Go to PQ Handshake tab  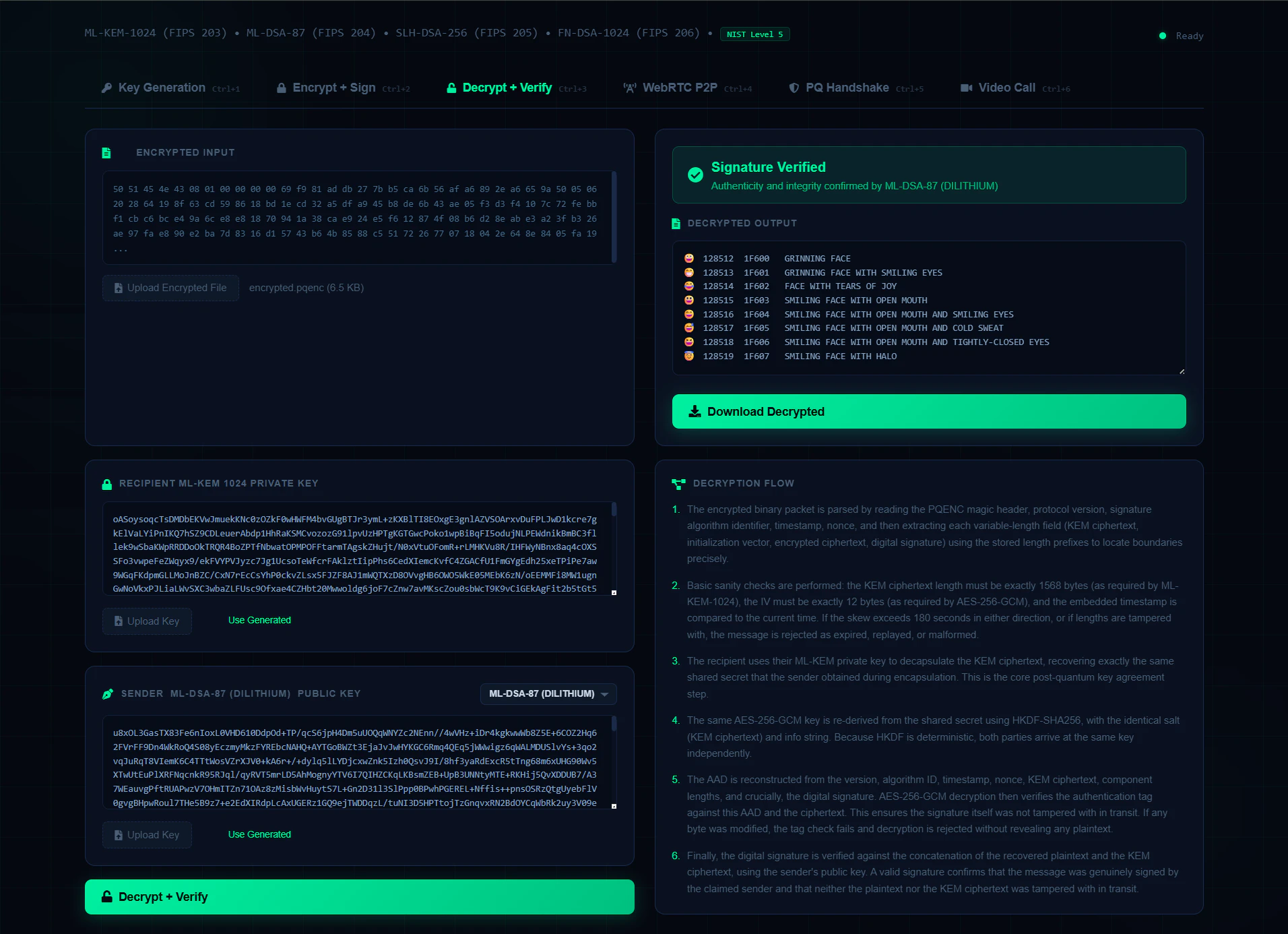pos(856,88)
